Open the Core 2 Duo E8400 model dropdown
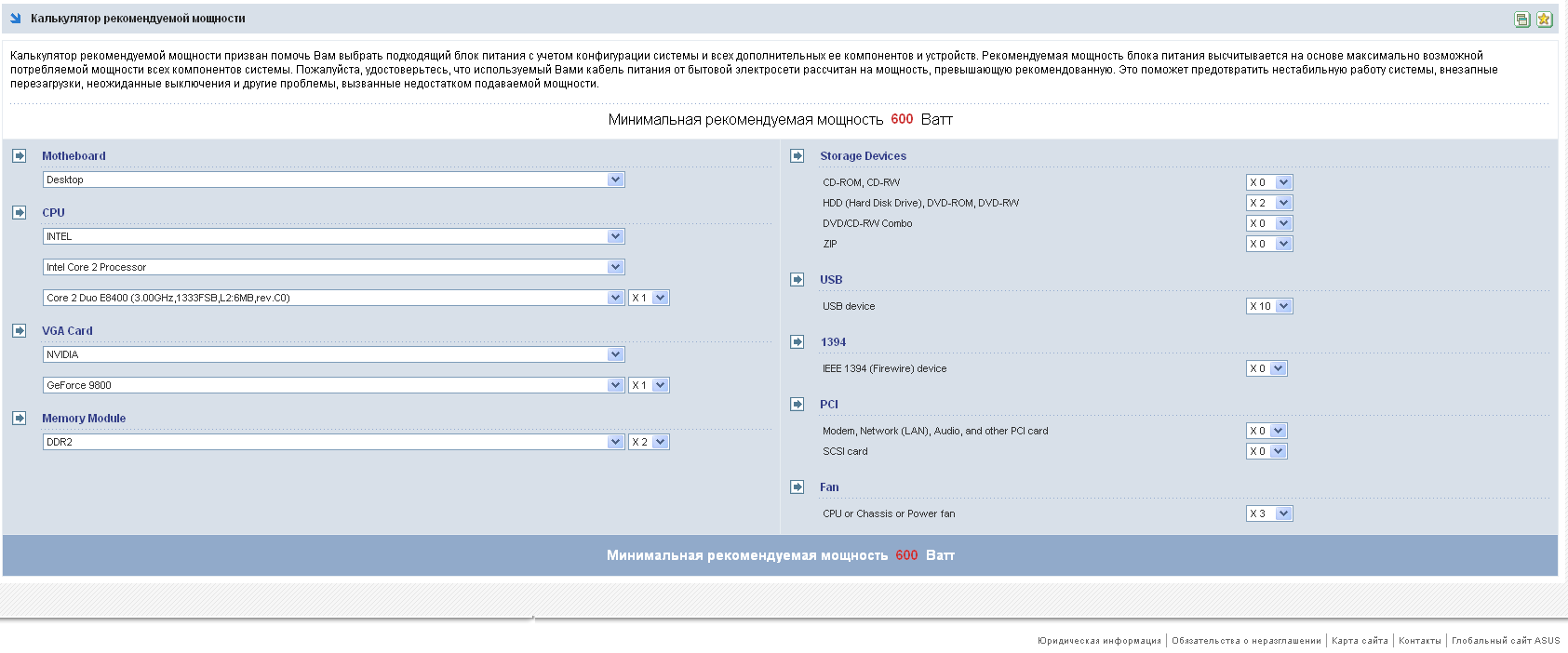Viewport: 1568px width, 653px height. (334, 298)
